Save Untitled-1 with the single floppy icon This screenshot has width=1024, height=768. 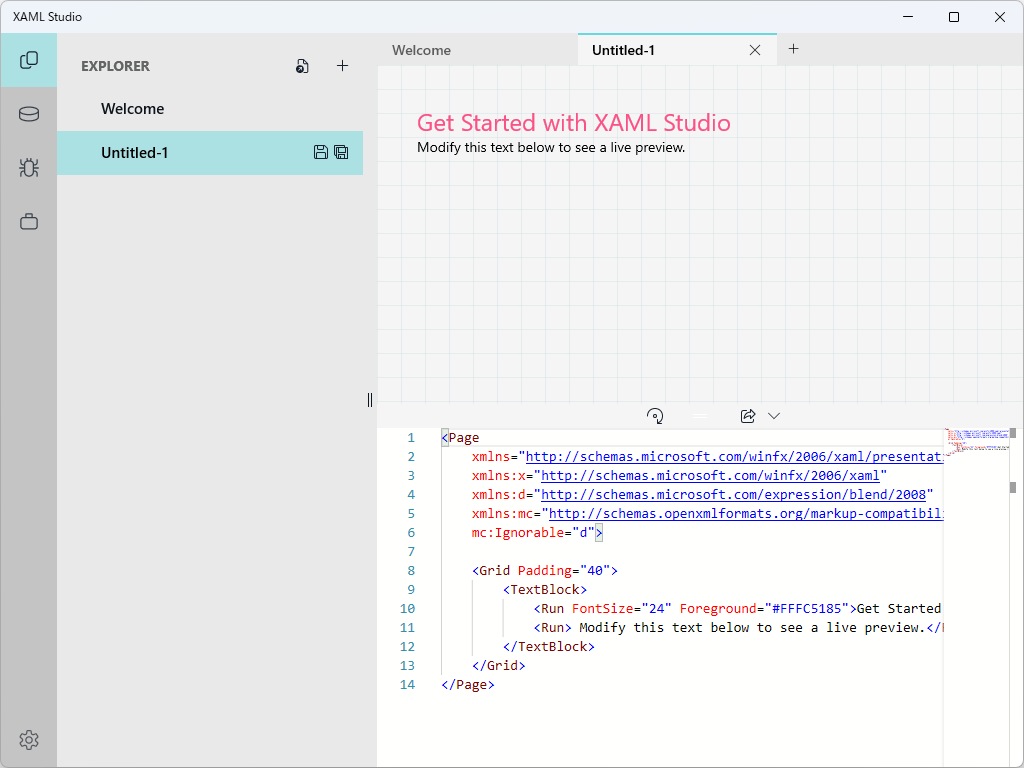321,152
